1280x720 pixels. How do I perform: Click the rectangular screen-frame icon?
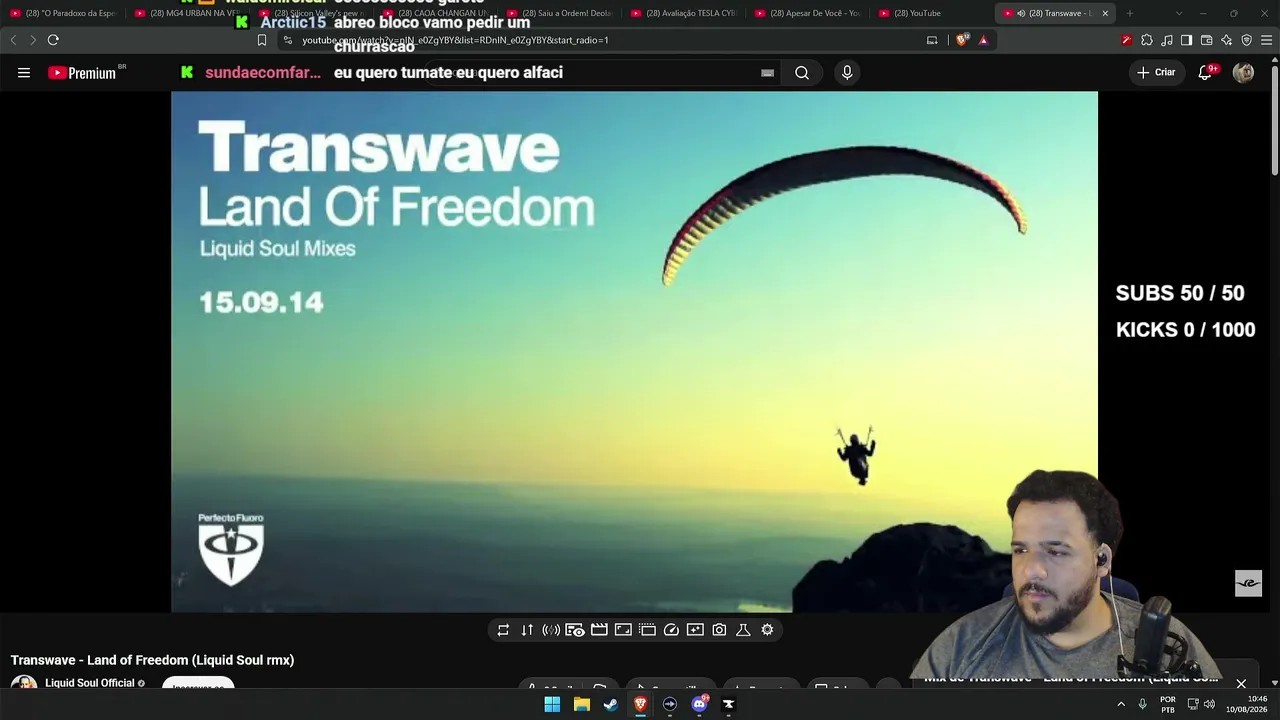(x=623, y=630)
